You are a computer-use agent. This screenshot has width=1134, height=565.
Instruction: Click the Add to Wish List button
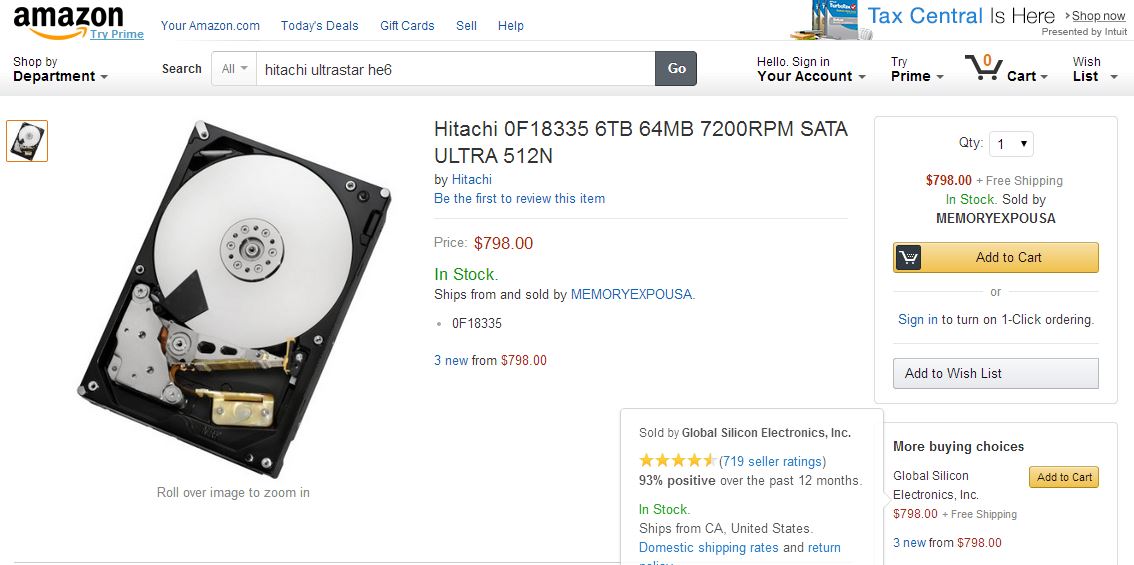click(x=995, y=373)
